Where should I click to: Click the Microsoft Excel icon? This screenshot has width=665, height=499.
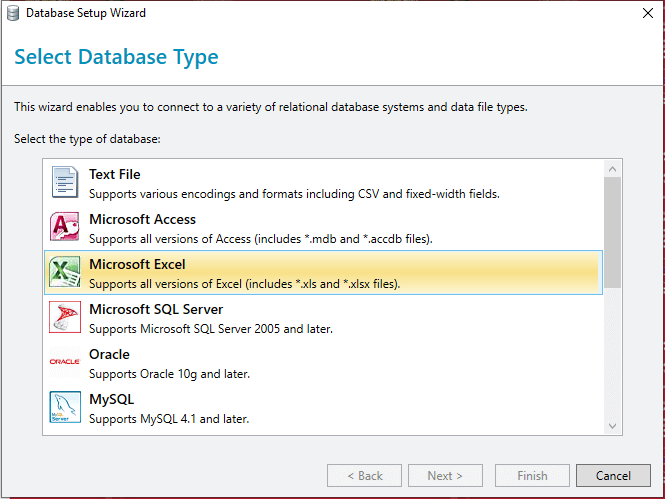coord(64,272)
